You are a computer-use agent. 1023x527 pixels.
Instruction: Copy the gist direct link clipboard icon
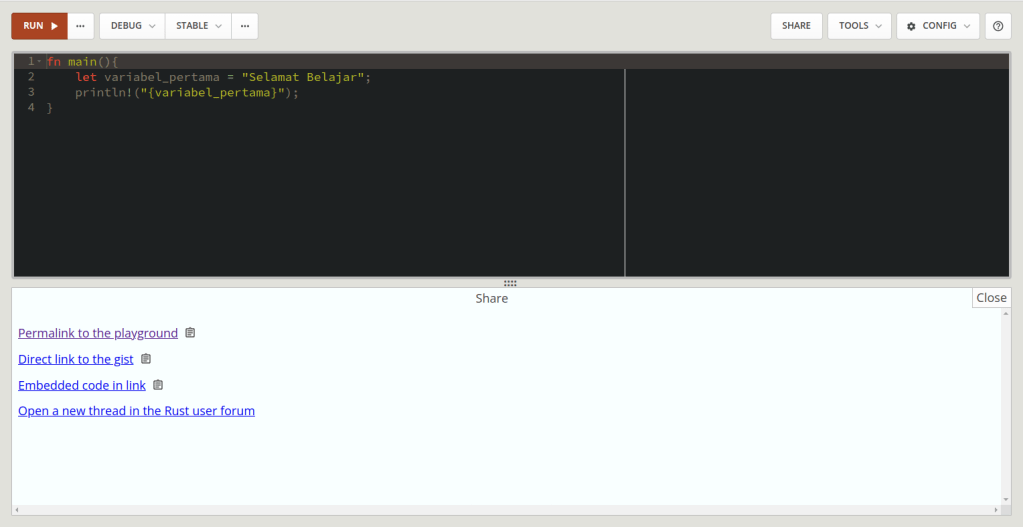tap(146, 359)
